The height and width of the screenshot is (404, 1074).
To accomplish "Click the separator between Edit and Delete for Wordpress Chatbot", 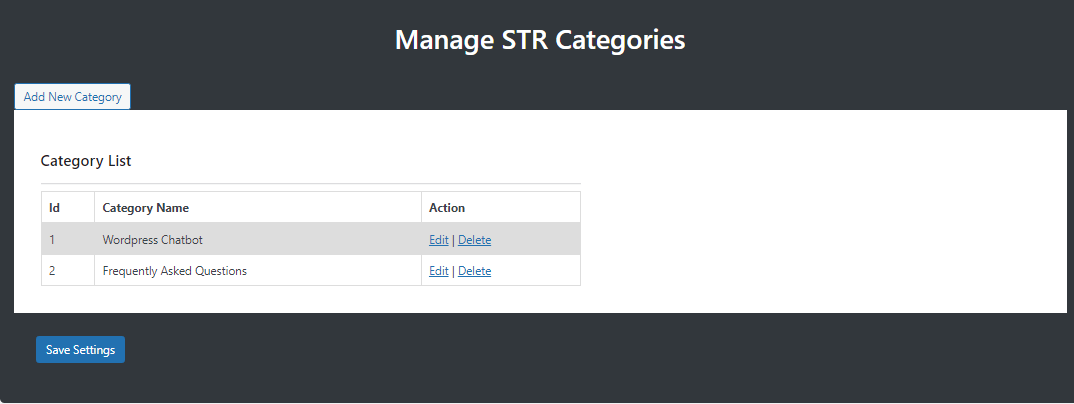I will (453, 240).
